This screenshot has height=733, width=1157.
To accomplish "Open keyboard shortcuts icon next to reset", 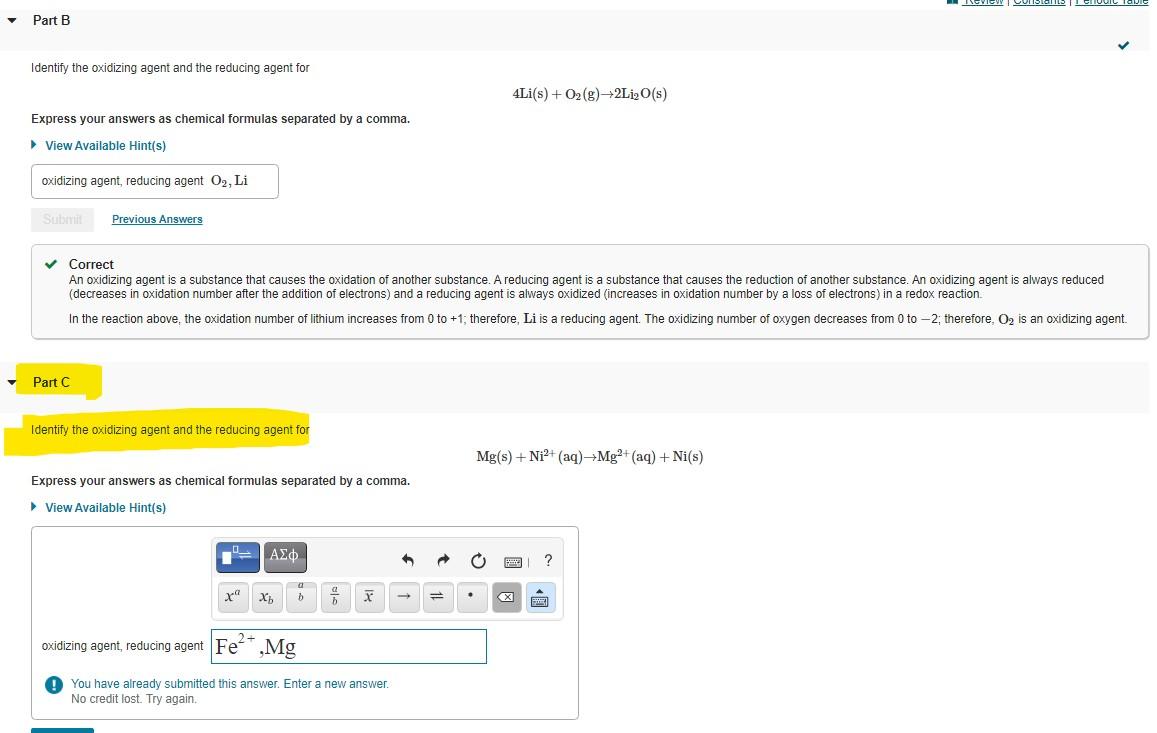I will tap(514, 562).
